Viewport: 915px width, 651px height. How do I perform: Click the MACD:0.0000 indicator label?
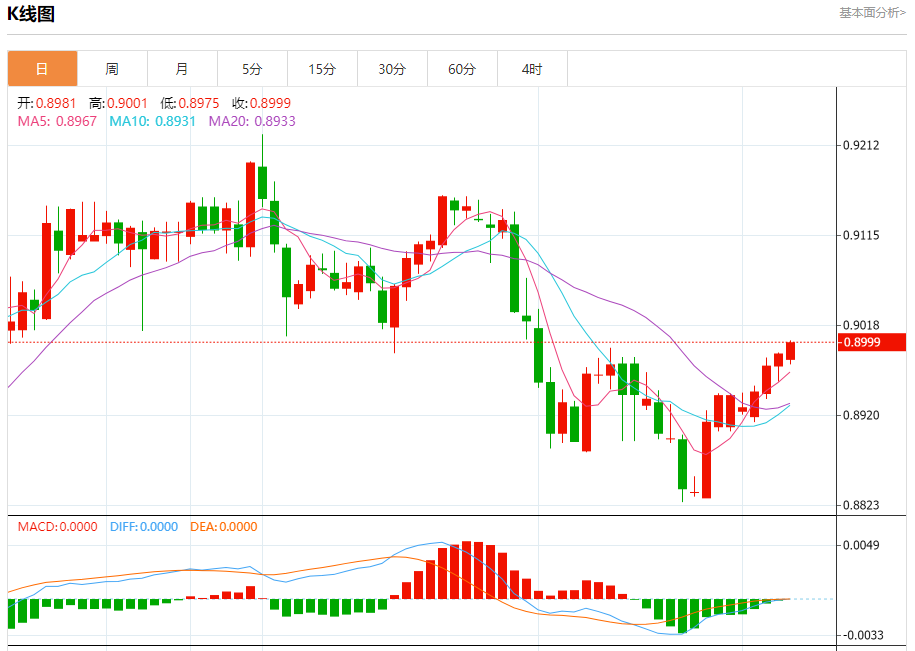tap(57, 527)
